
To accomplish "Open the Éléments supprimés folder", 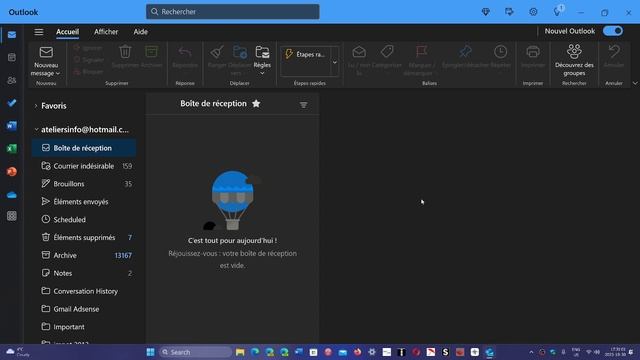I will [x=84, y=238].
